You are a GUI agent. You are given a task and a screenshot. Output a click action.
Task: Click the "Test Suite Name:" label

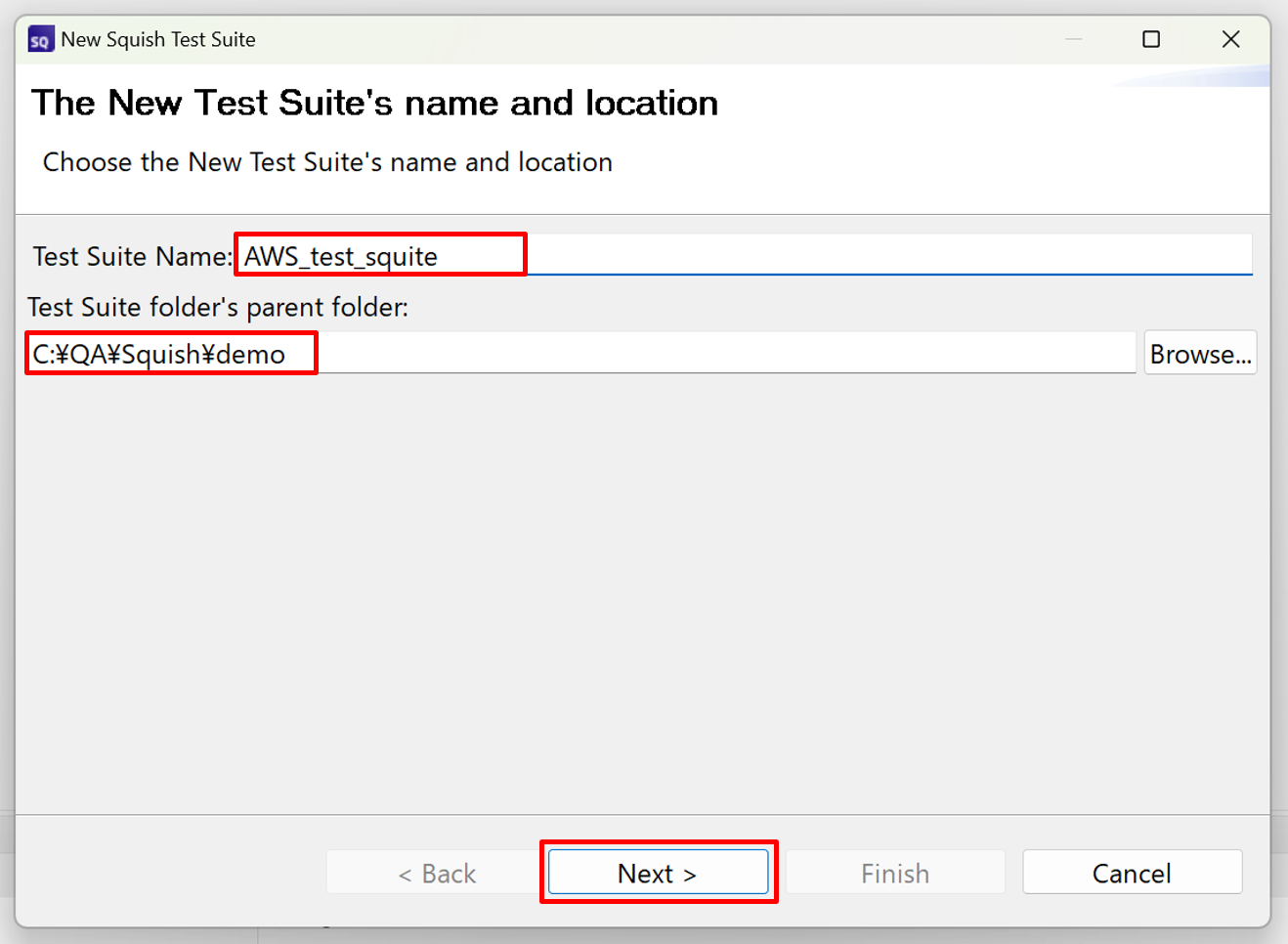pos(132,256)
